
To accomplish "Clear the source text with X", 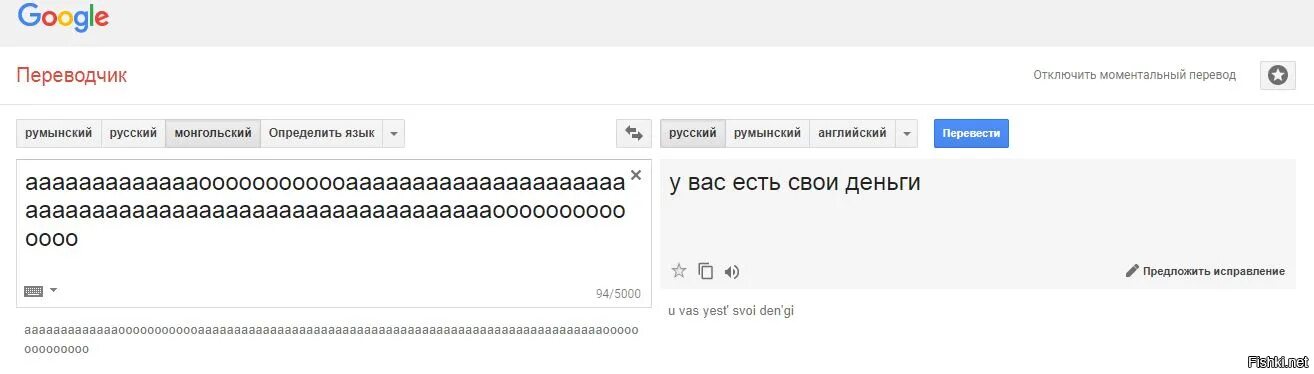I will (635, 175).
